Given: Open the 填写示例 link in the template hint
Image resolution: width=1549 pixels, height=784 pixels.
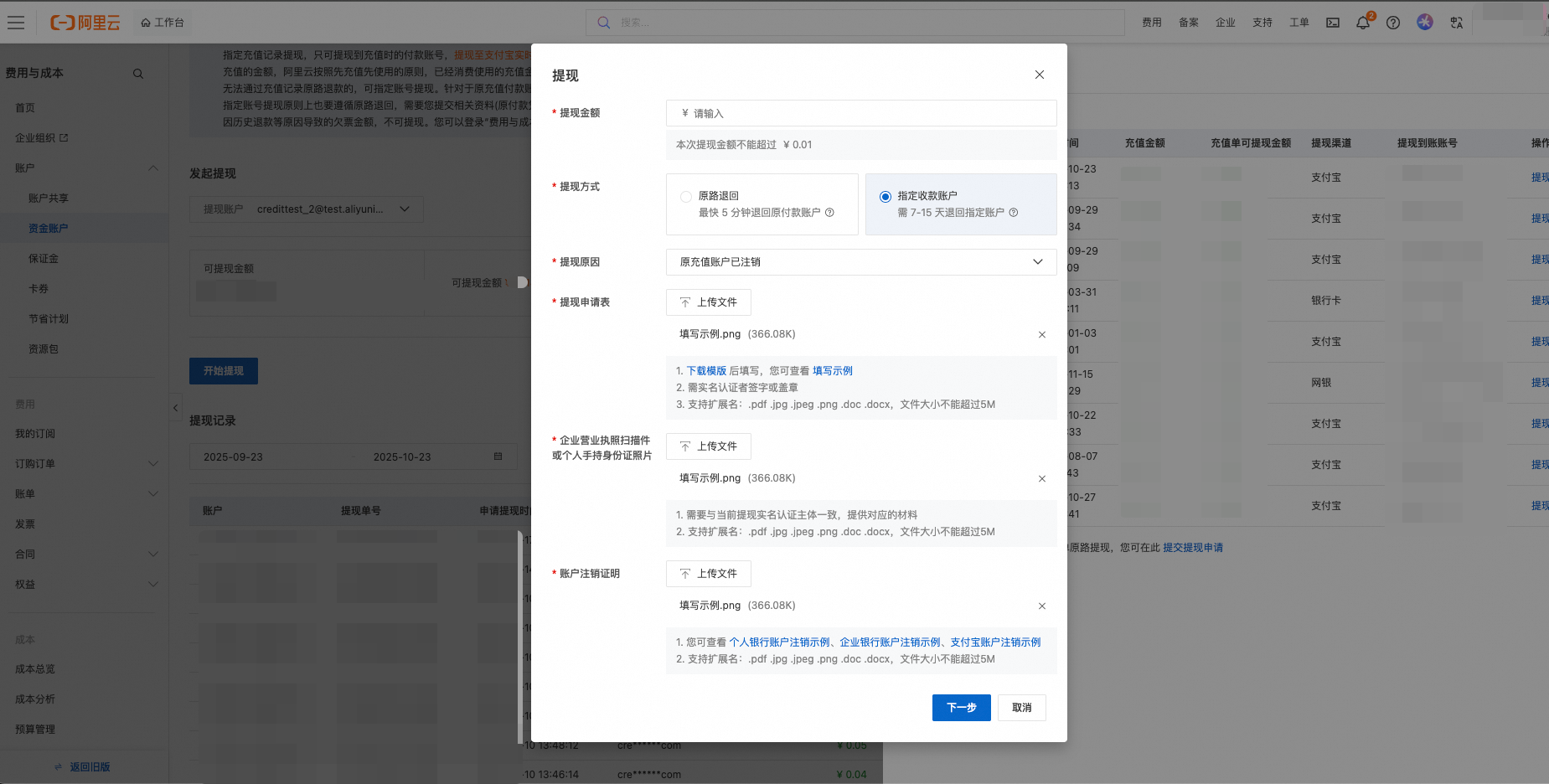Looking at the screenshot, I should pyautogui.click(x=833, y=371).
